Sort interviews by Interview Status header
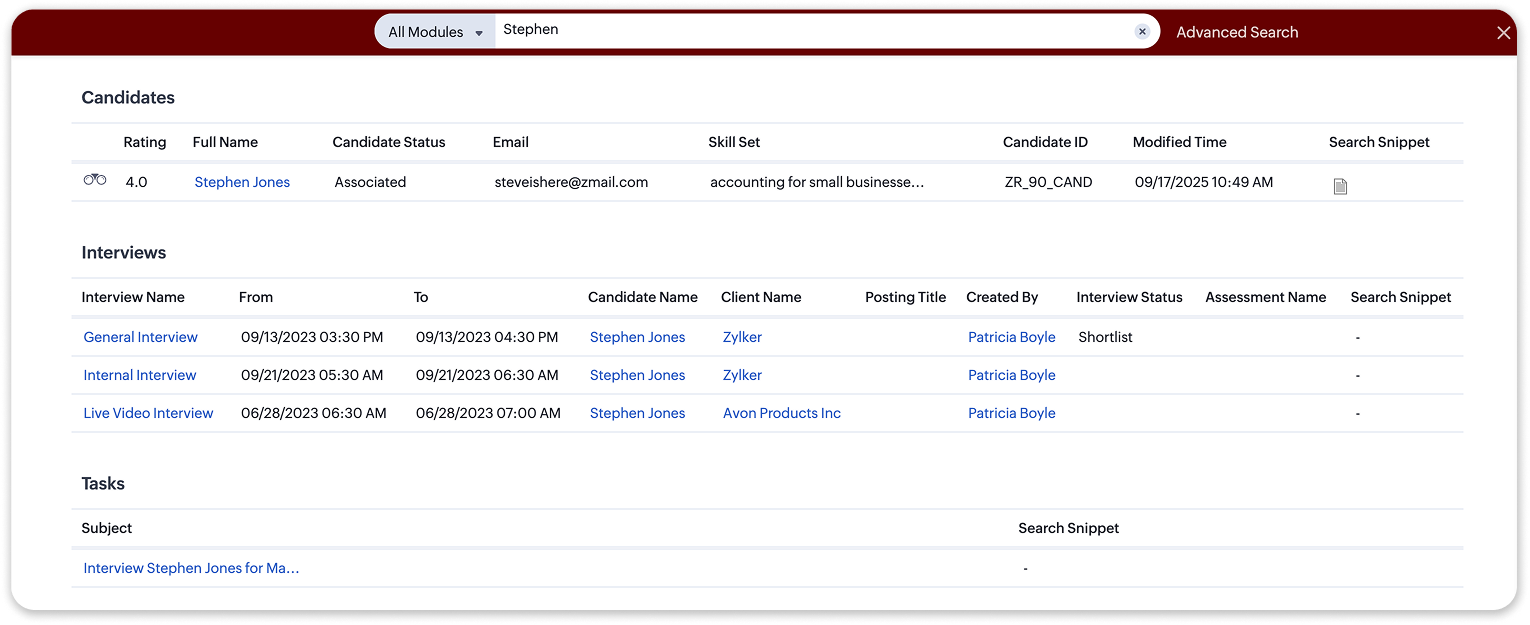The height and width of the screenshot is (625, 1530). 1129,297
